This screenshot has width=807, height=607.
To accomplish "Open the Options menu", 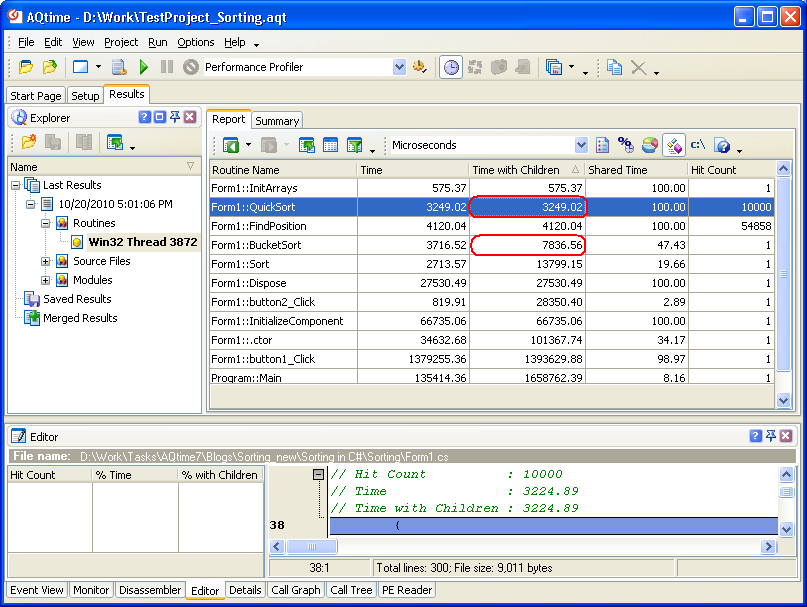I will (x=196, y=42).
